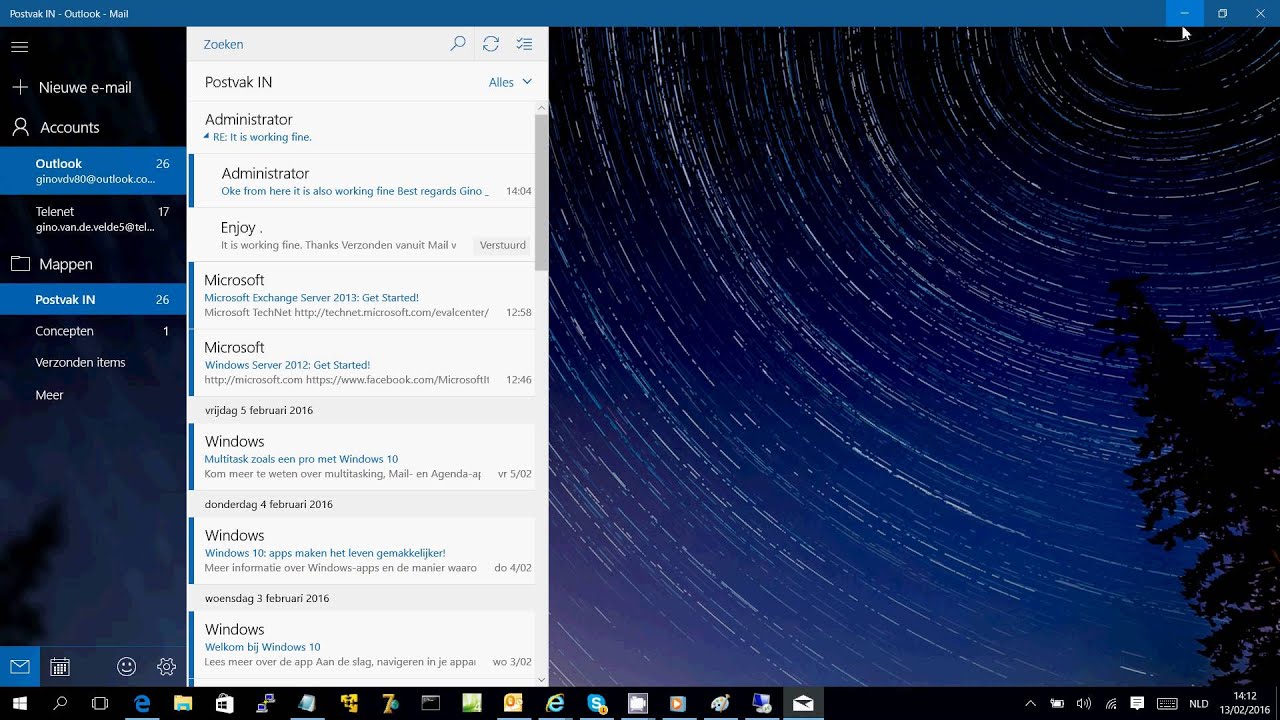
Task: Click the search magnifier icon
Action: tap(458, 44)
